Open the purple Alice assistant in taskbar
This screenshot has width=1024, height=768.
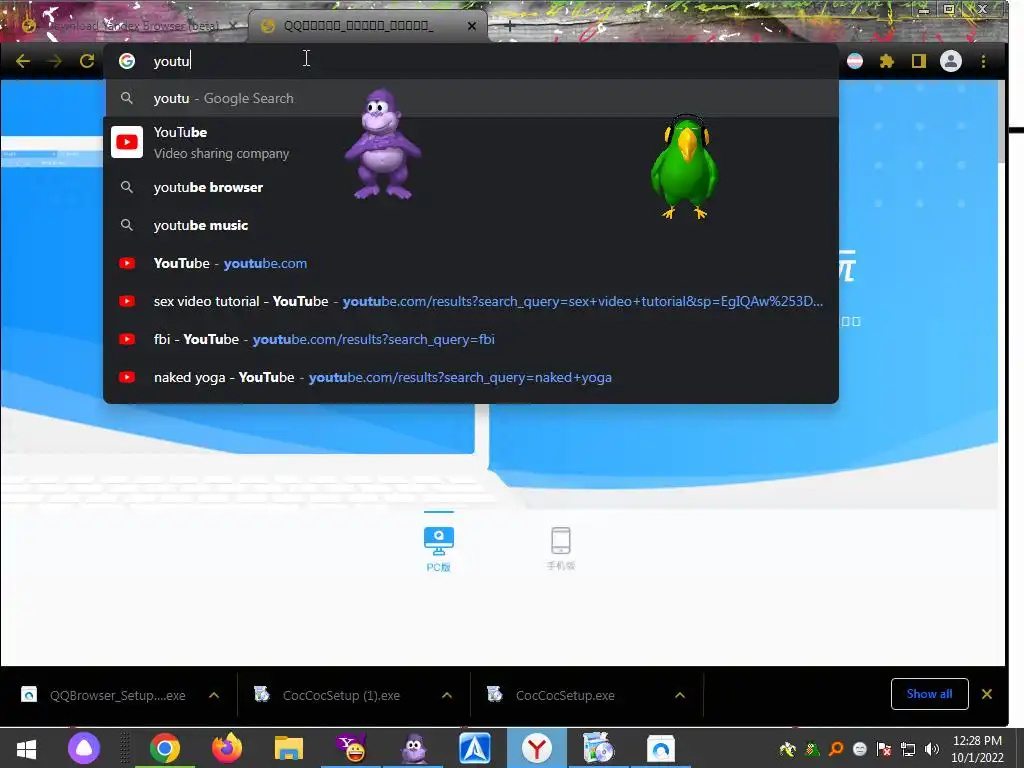coord(84,748)
